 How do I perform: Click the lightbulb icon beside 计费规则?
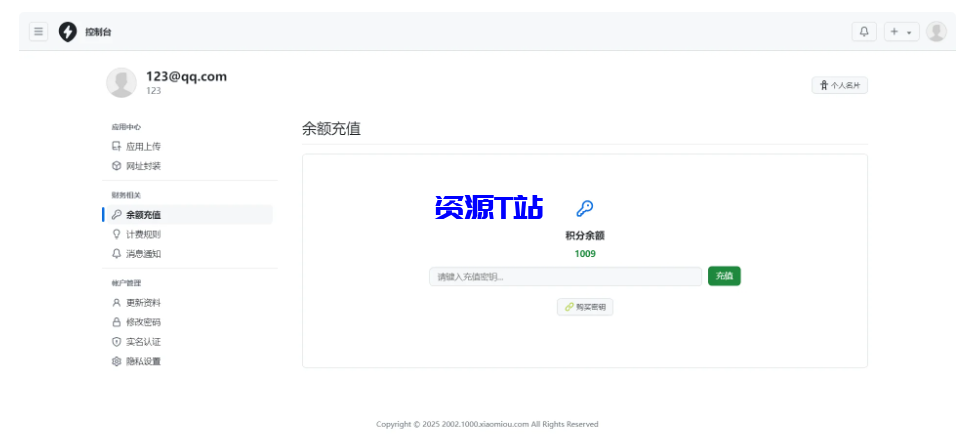[x=116, y=234]
